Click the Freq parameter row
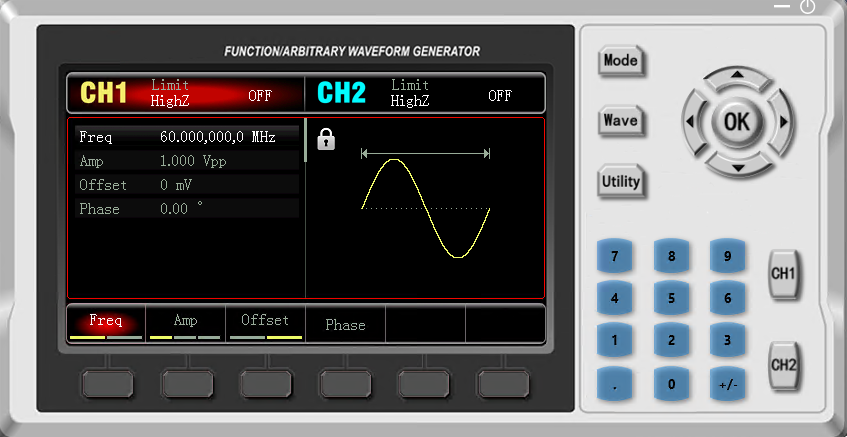 pyautogui.click(x=187, y=137)
